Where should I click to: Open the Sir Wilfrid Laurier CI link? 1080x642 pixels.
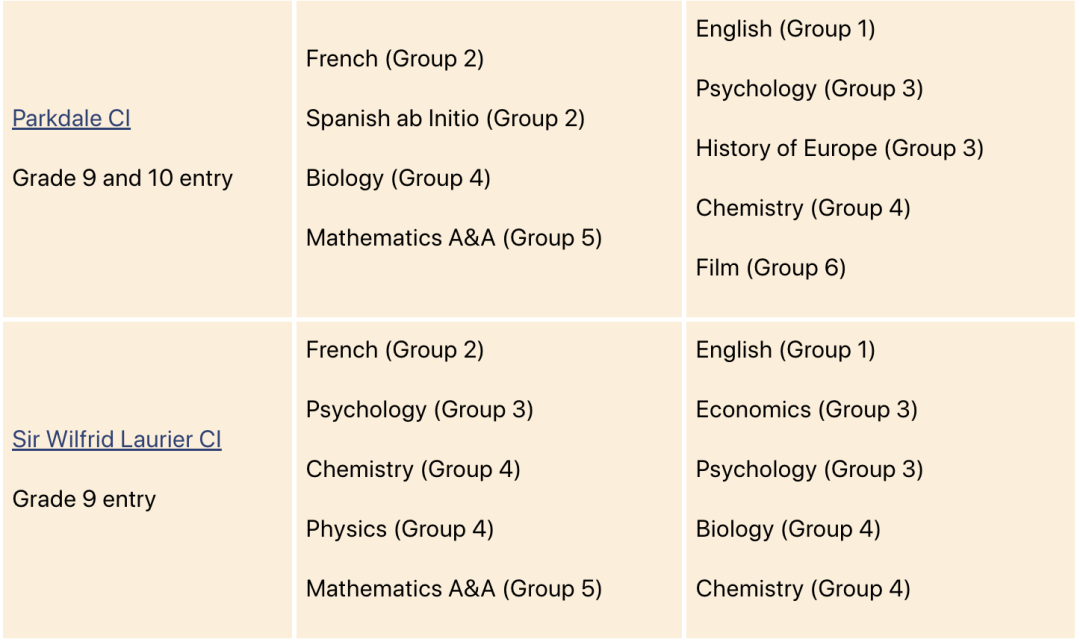[x=117, y=439]
